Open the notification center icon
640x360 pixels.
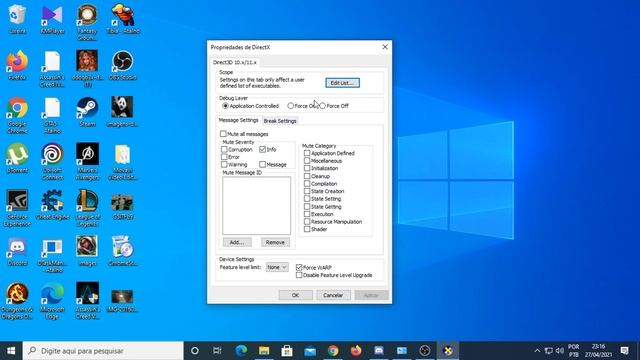[x=624, y=351]
